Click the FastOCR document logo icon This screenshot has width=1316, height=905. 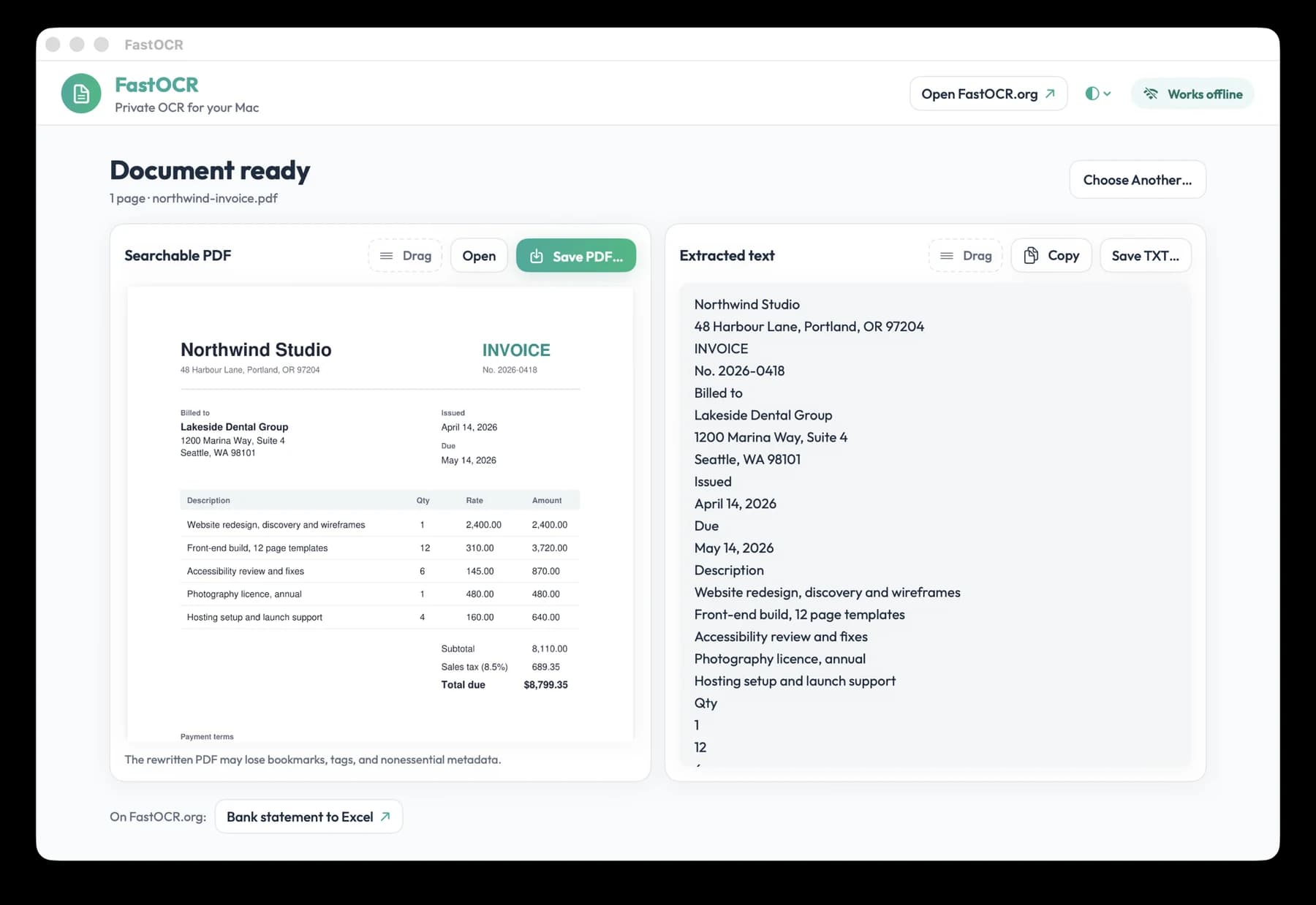[81, 94]
